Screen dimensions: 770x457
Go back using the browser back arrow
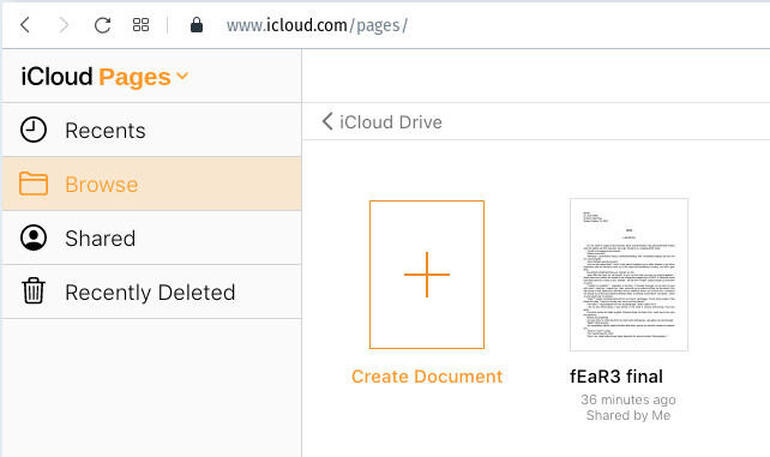click(25, 25)
